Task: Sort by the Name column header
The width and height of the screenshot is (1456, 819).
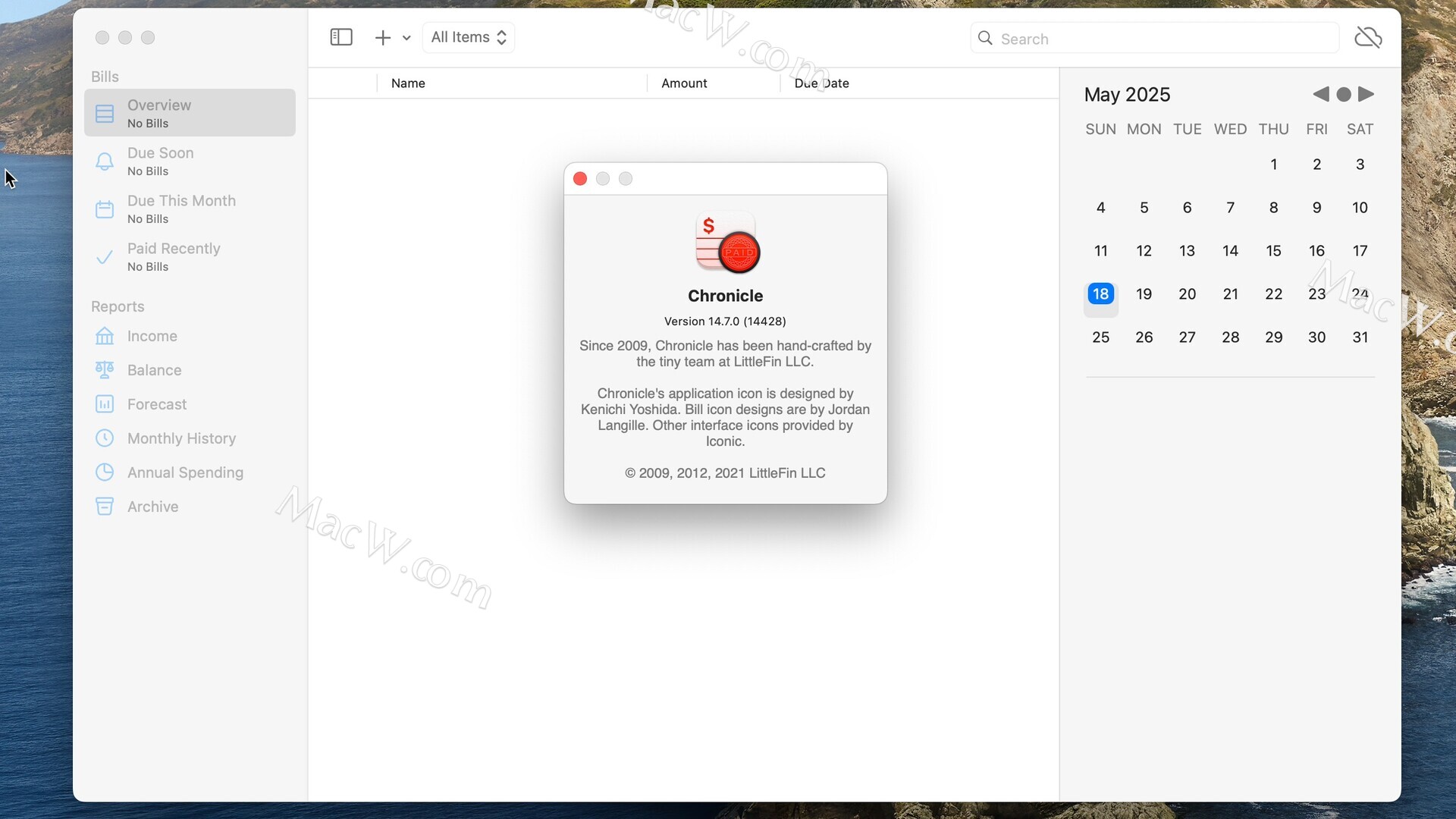Action: (512, 83)
